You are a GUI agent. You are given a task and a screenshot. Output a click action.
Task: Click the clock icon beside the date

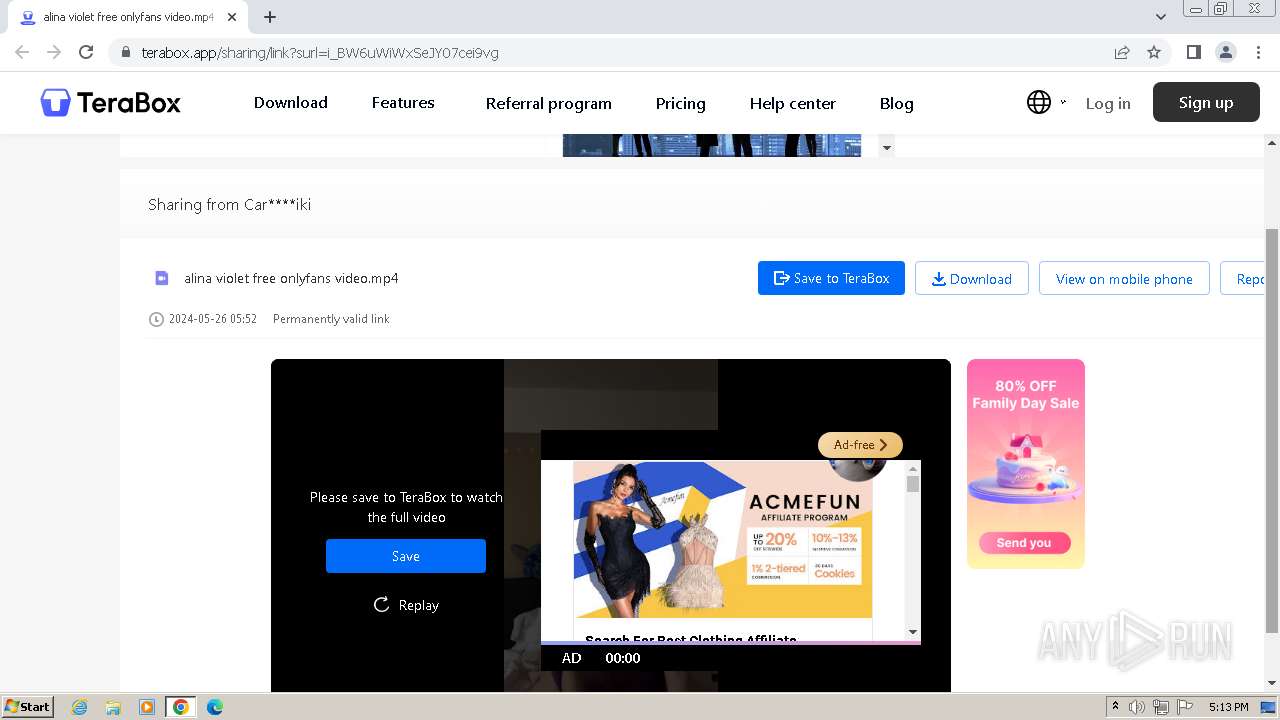tap(156, 319)
